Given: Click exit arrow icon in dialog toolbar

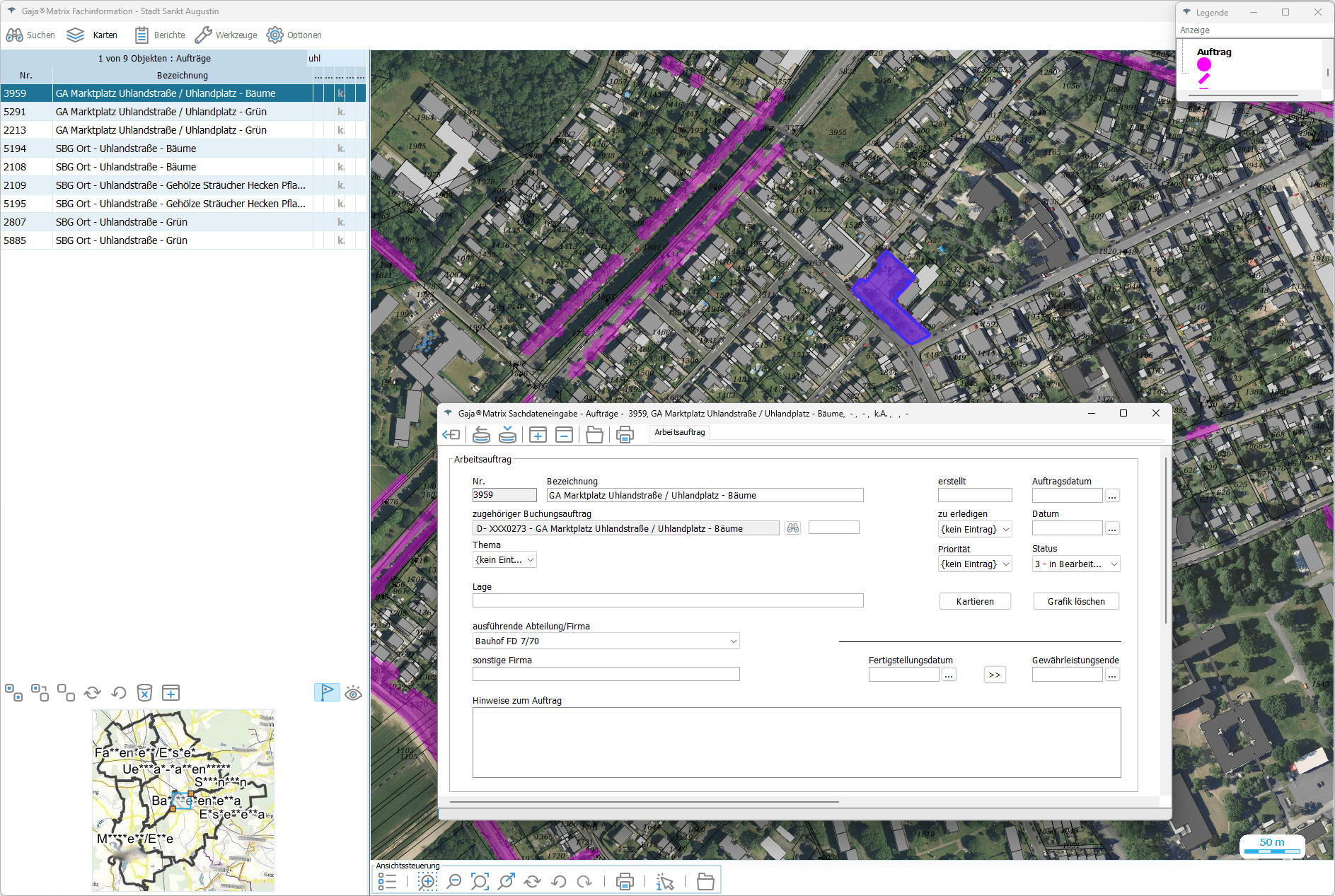Looking at the screenshot, I should click(x=451, y=435).
